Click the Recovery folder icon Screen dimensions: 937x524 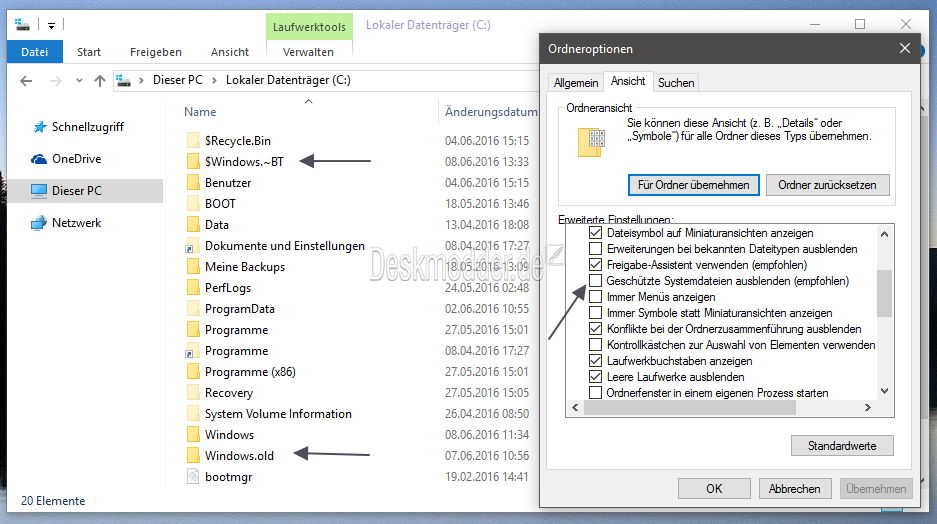193,393
